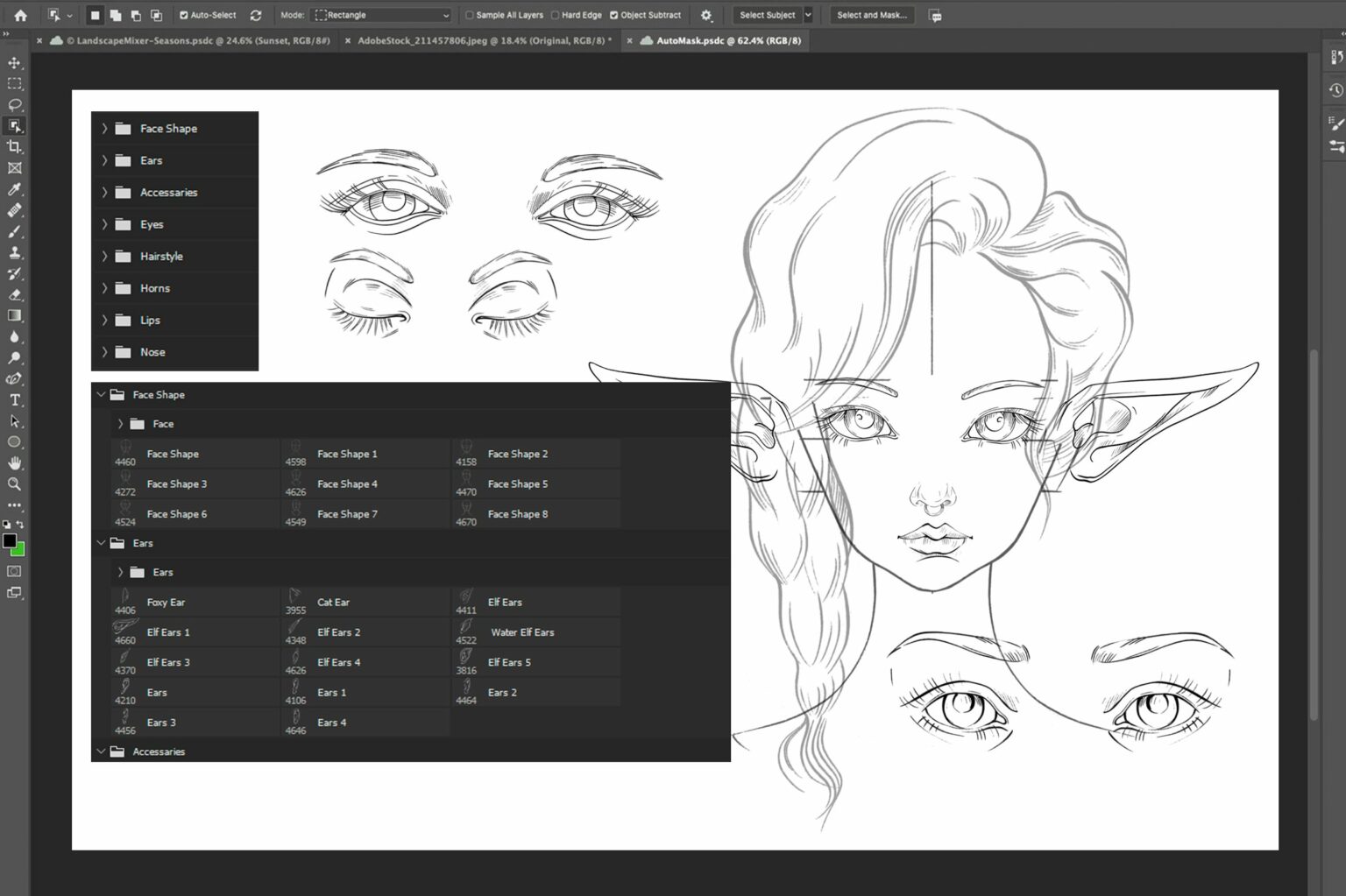Enable Sample All Layers
This screenshot has height=896, width=1346.
point(471,15)
